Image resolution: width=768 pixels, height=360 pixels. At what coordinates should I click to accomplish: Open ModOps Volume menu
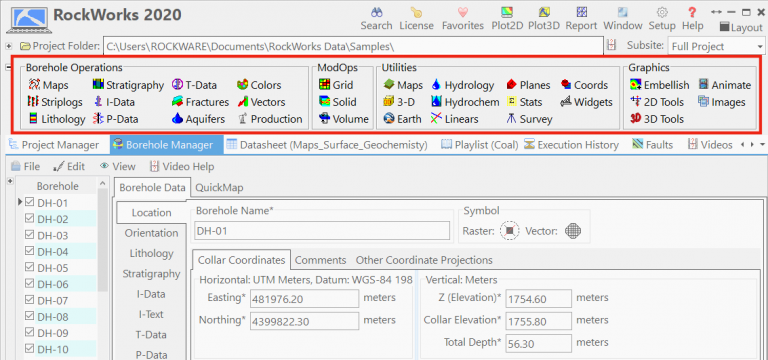(x=343, y=119)
